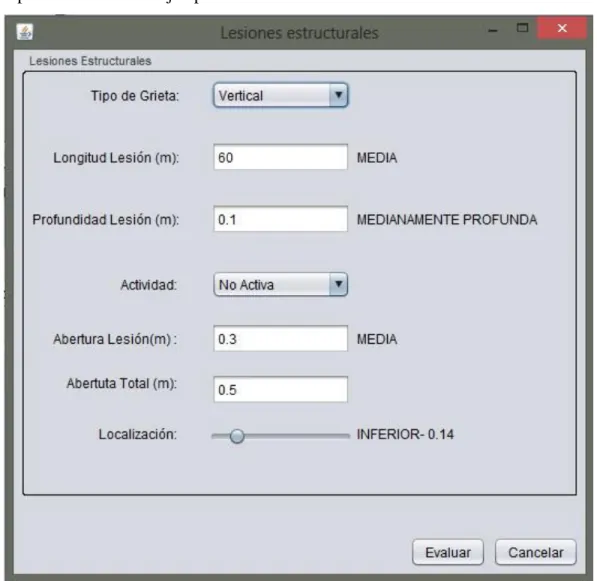Screen dimensions: 597x581
Task: Open the Tipo de Grieta dropdown
Action: pyautogui.click(x=281, y=95)
